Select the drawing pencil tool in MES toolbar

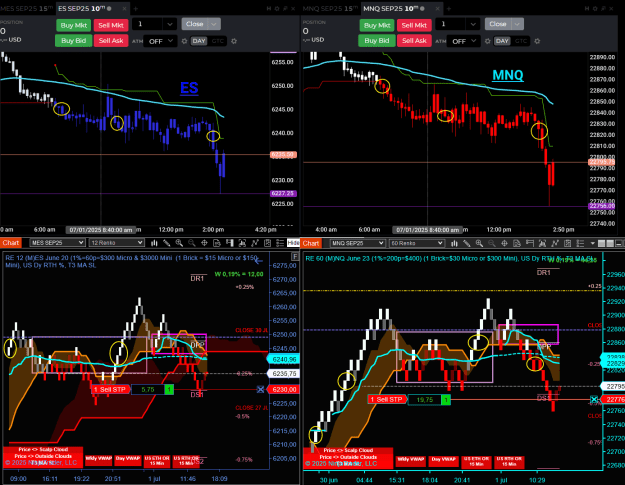point(167,243)
